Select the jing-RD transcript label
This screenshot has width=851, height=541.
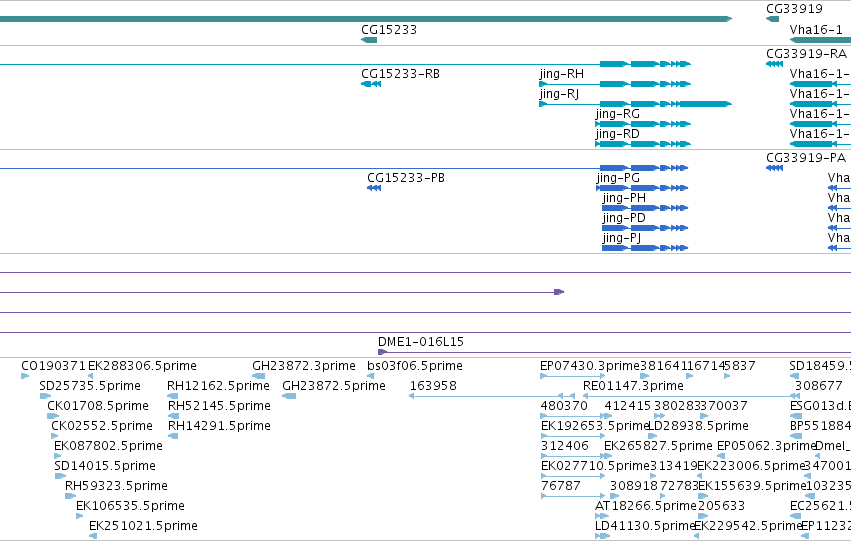[x=618, y=134]
